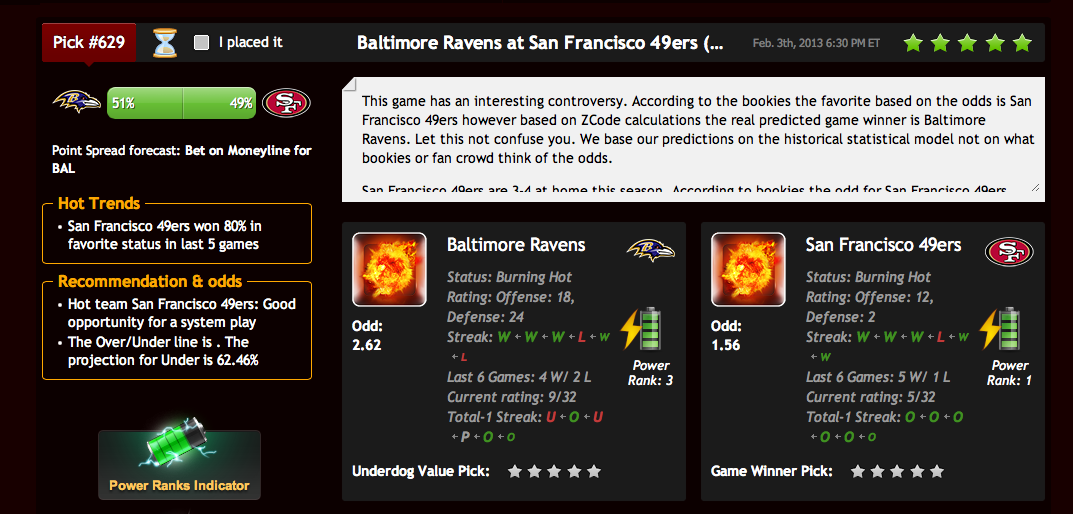Click the 49ers Current rating: 5/32
This screenshot has height=514, width=1073.
coord(870,397)
